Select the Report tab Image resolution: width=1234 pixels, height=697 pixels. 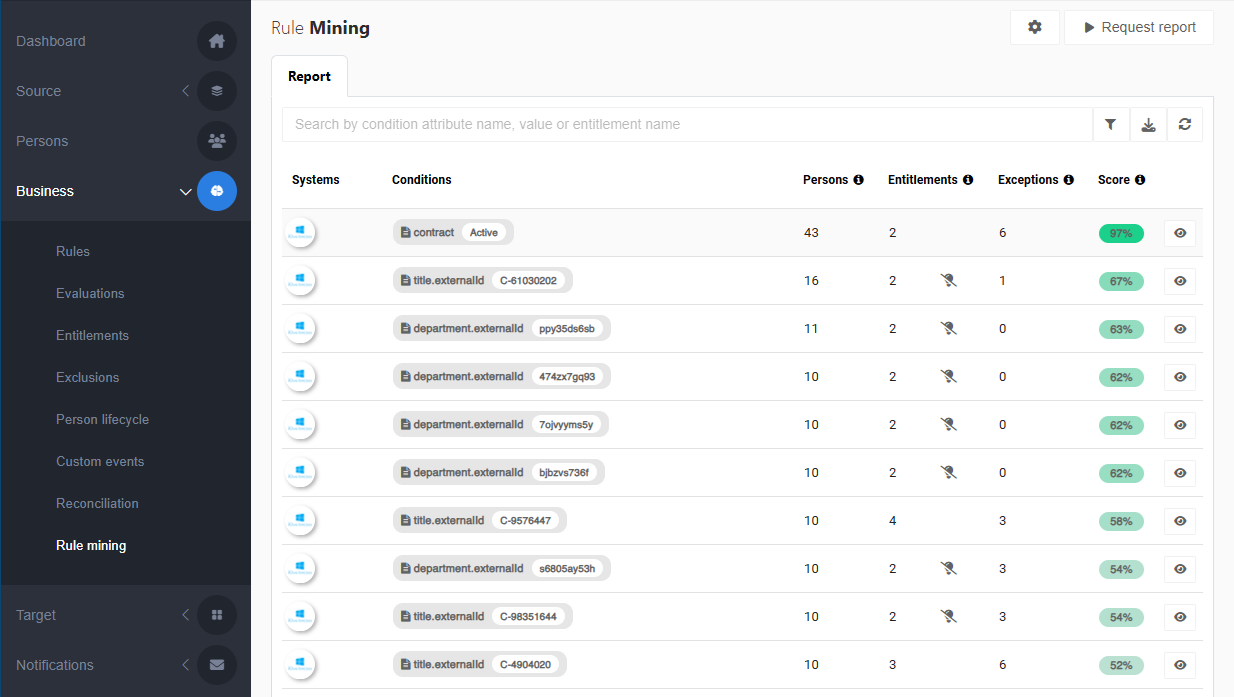[x=309, y=77]
